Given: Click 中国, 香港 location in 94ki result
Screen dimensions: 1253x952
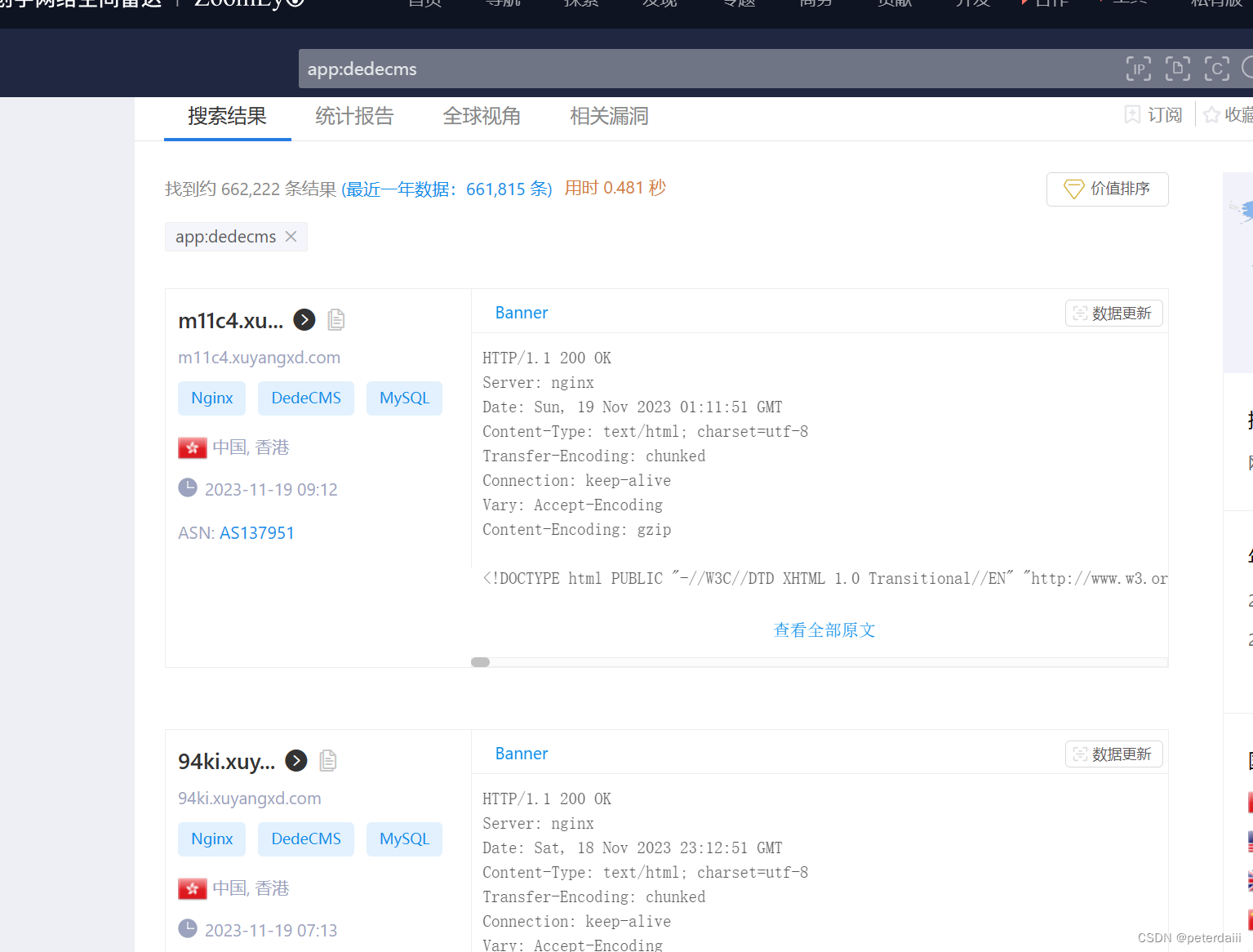Looking at the screenshot, I should [251, 888].
